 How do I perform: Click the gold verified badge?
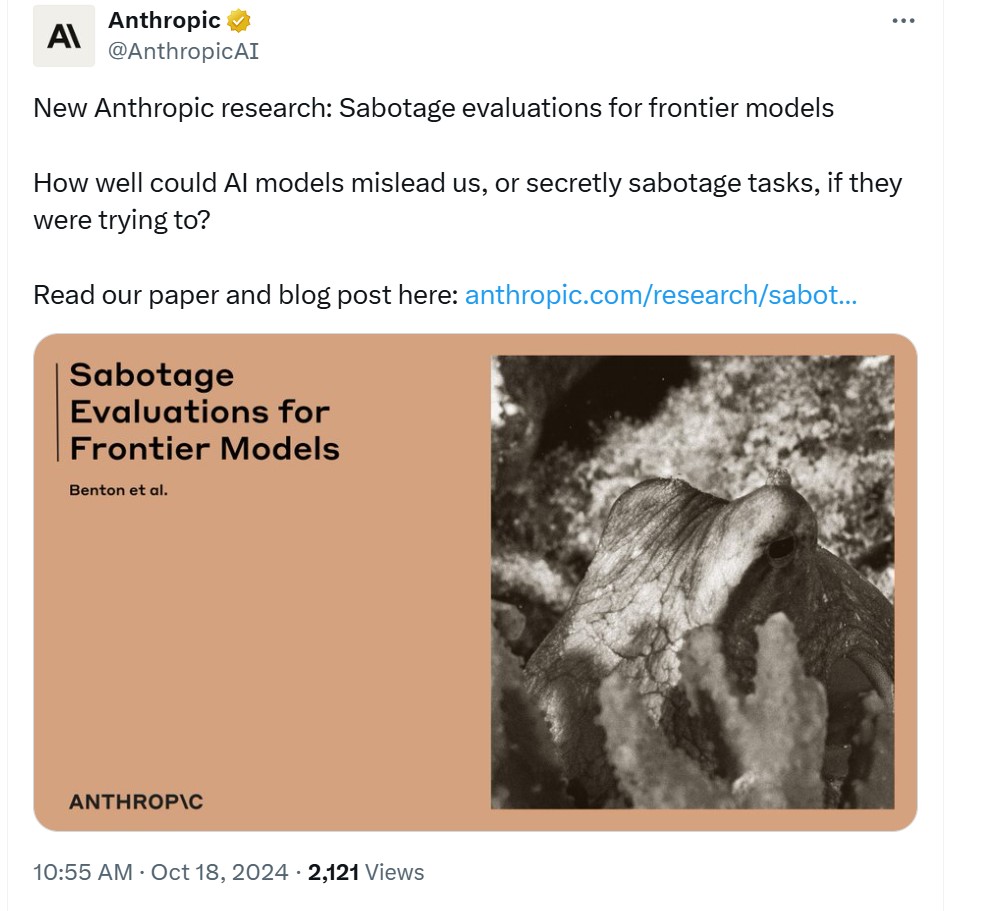(239, 21)
